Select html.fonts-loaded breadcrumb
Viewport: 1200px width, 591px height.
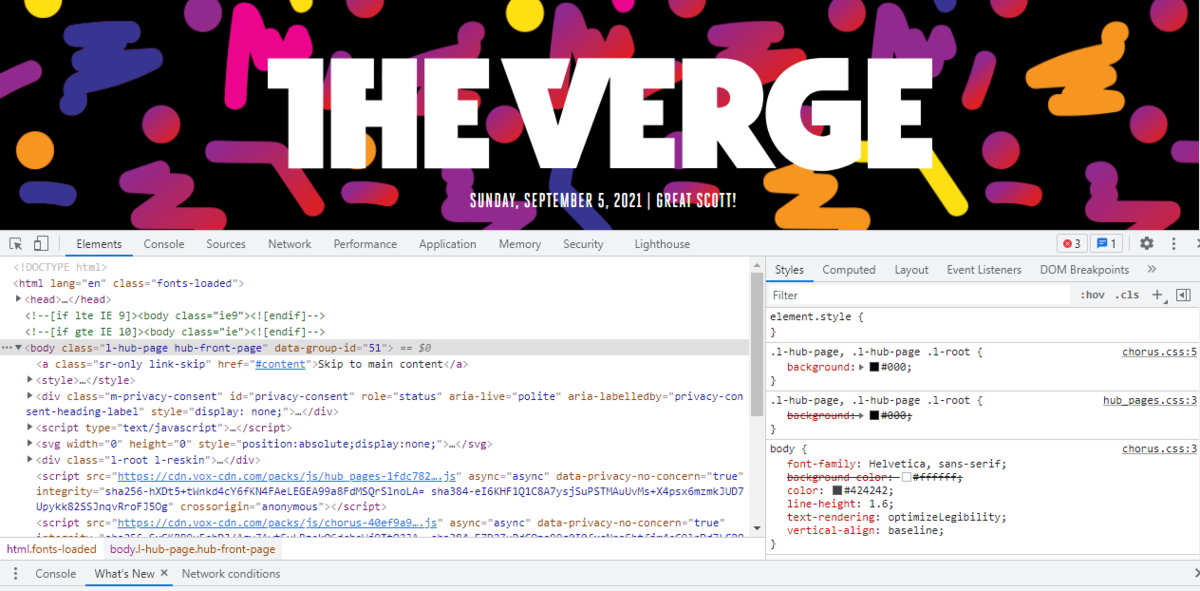pos(51,549)
